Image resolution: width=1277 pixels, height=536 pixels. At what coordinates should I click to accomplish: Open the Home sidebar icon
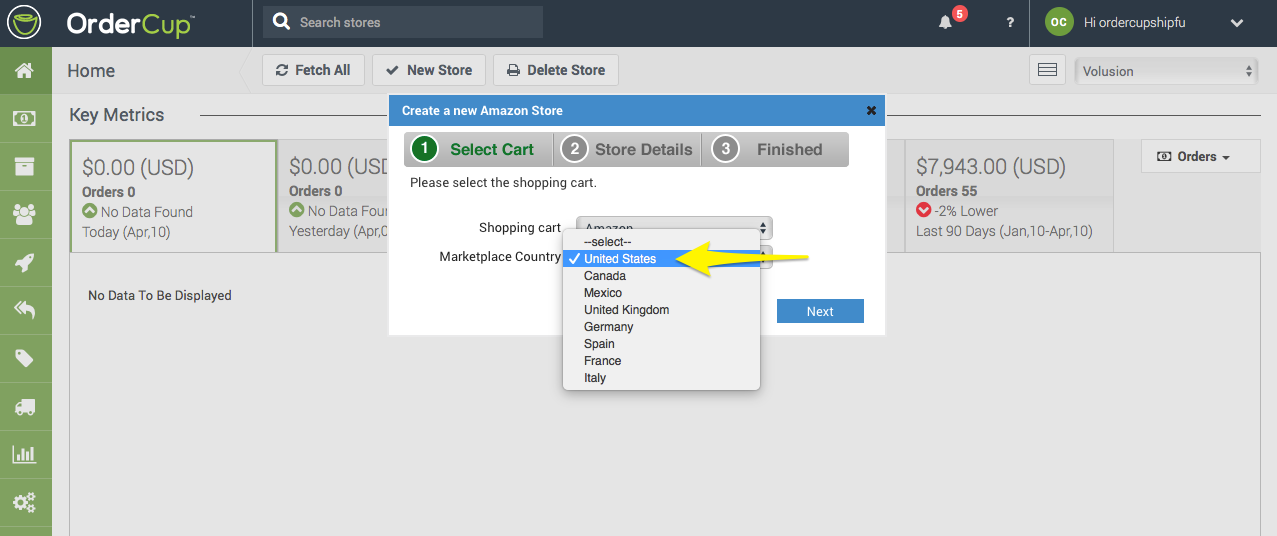coord(25,71)
